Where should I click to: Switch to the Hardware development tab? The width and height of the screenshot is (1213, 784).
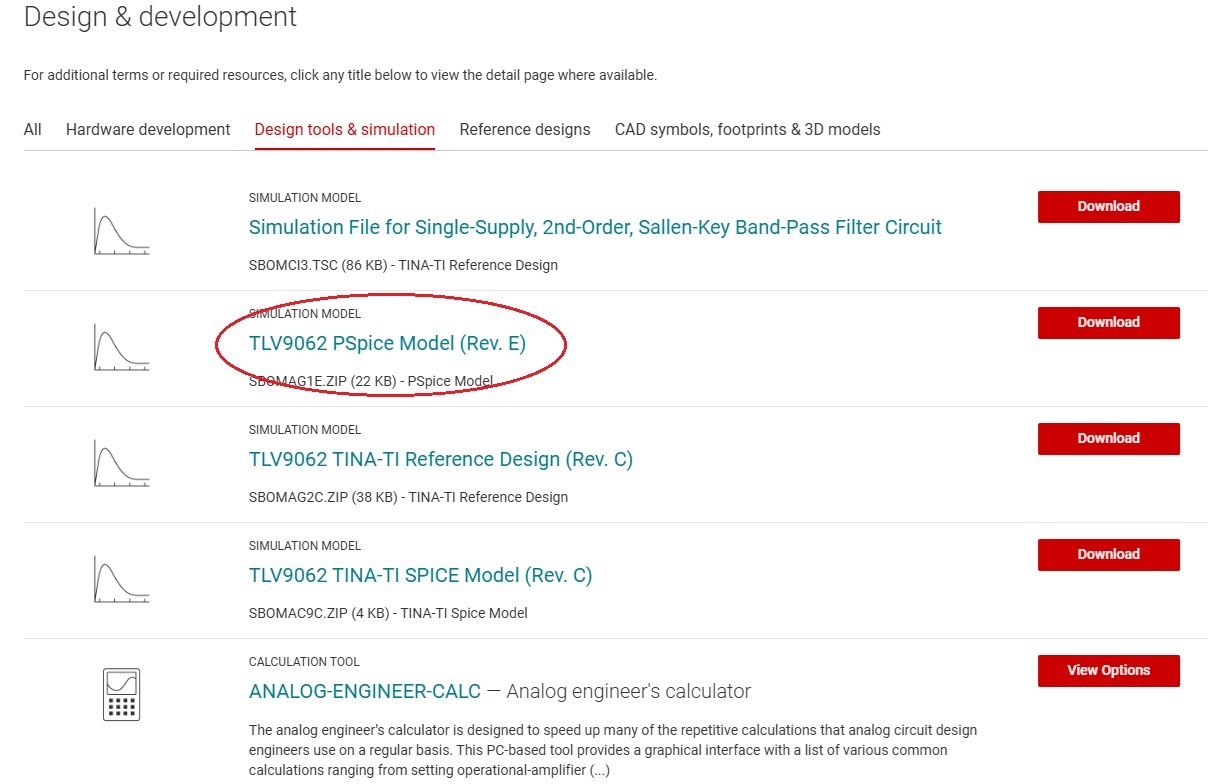148,129
